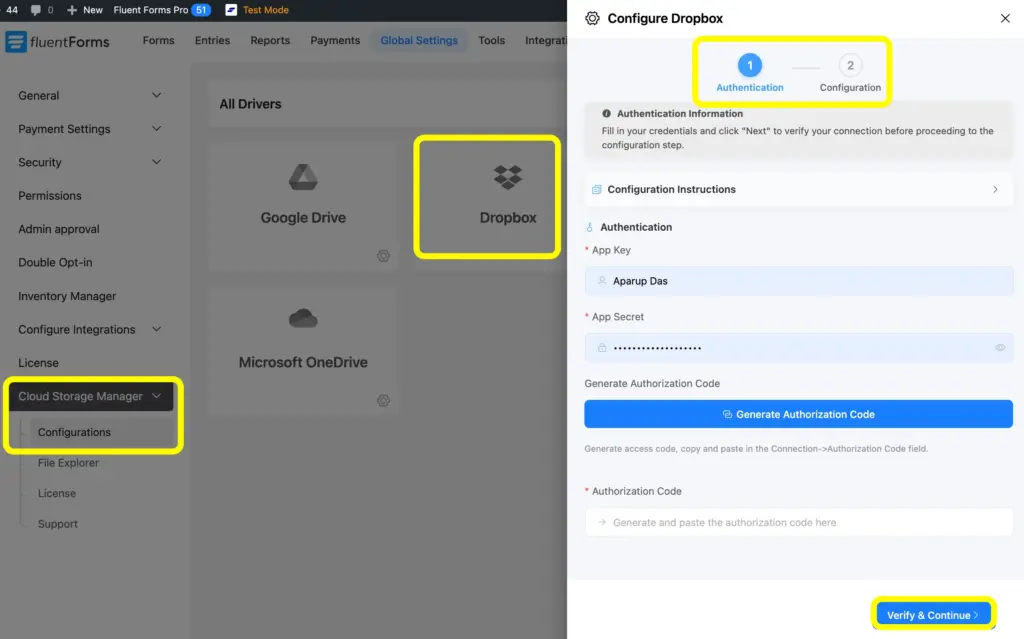1024x639 pixels.
Task: Open Inventory Manager
Action: [x=67, y=296]
